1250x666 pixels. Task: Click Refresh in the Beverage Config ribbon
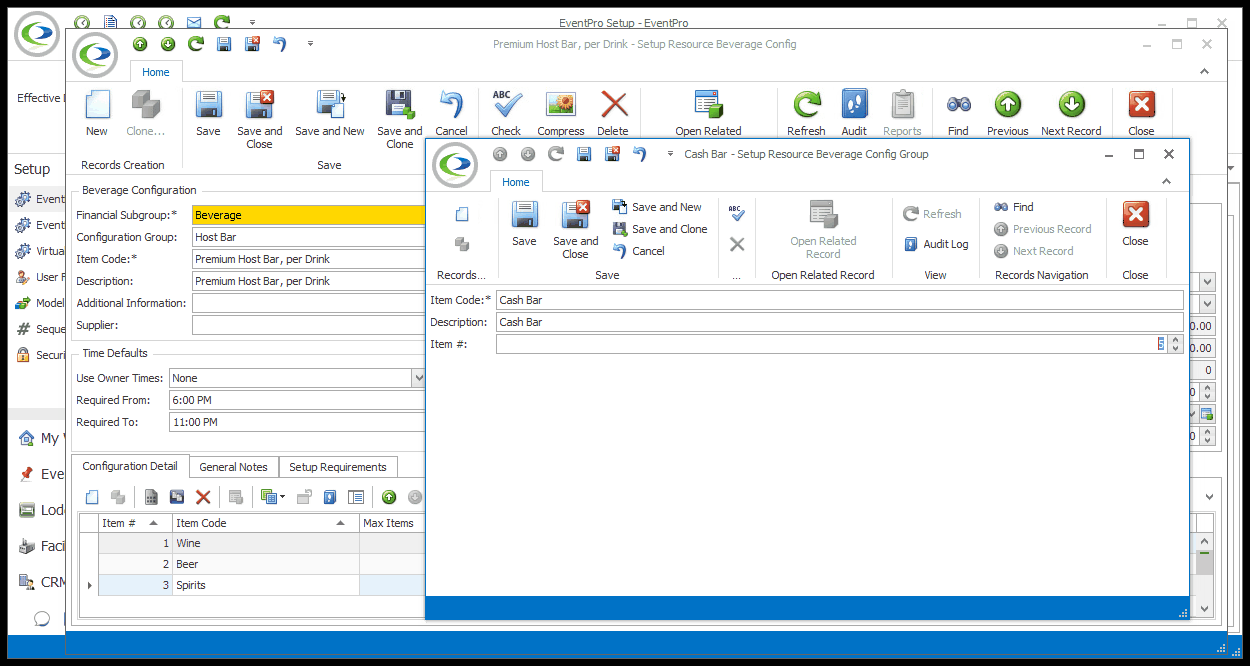806,113
